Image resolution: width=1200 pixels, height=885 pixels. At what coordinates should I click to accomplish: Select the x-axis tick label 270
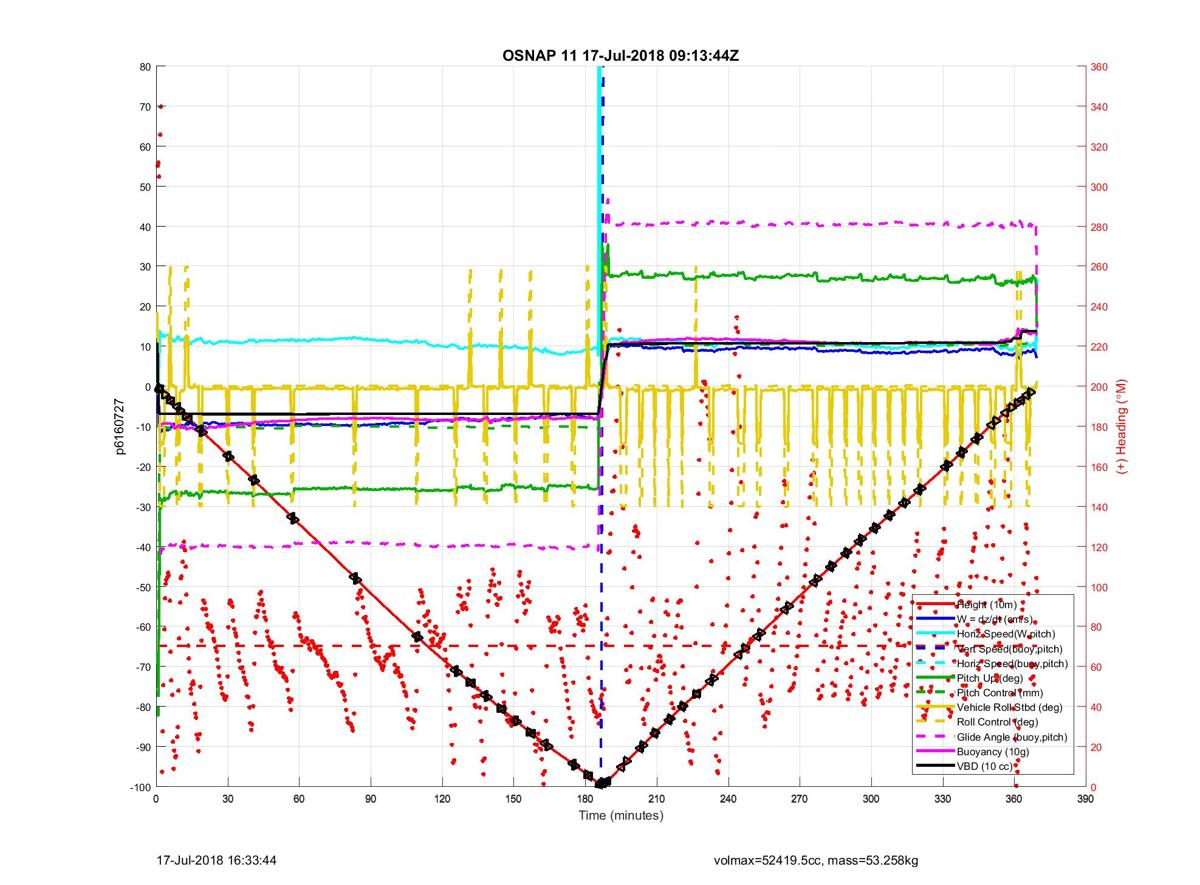pyautogui.click(x=799, y=800)
